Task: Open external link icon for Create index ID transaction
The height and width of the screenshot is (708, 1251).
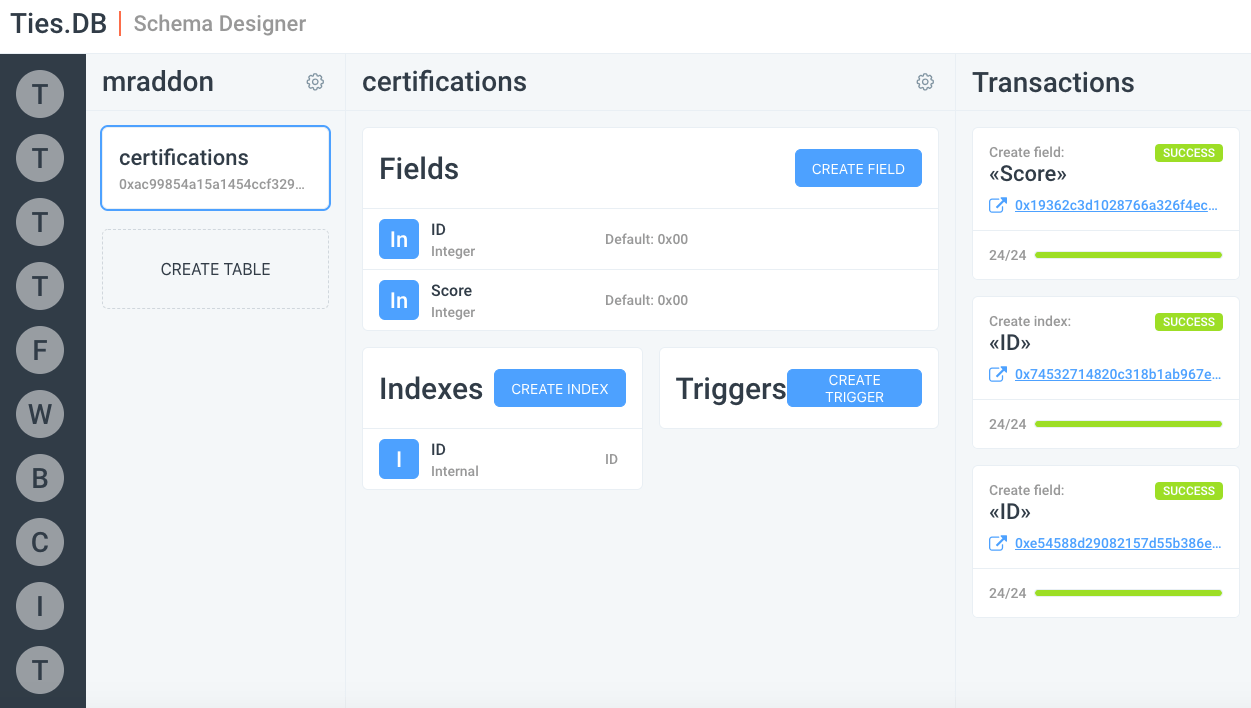Action: [997, 374]
